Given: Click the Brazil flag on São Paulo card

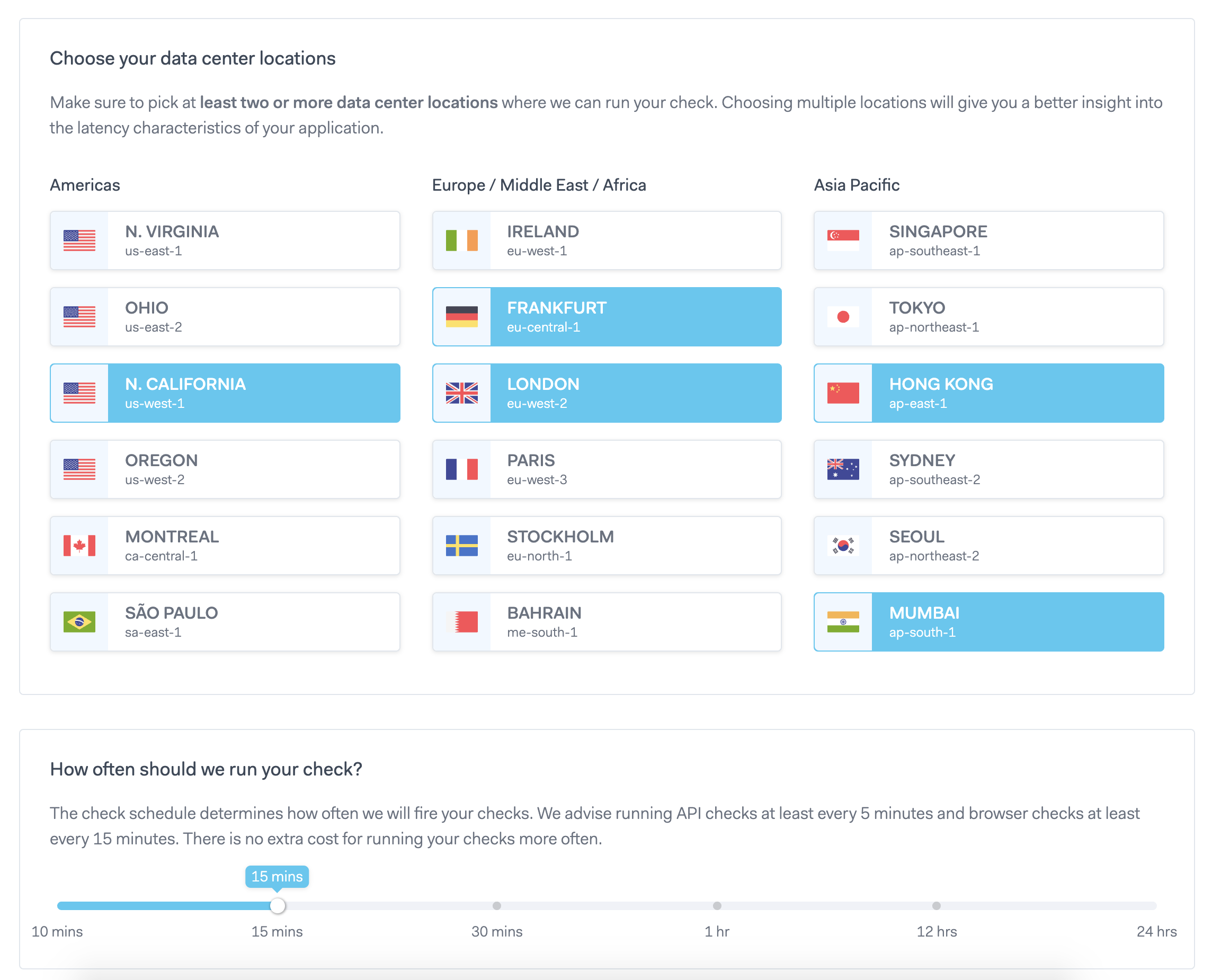Looking at the screenshot, I should click(81, 621).
